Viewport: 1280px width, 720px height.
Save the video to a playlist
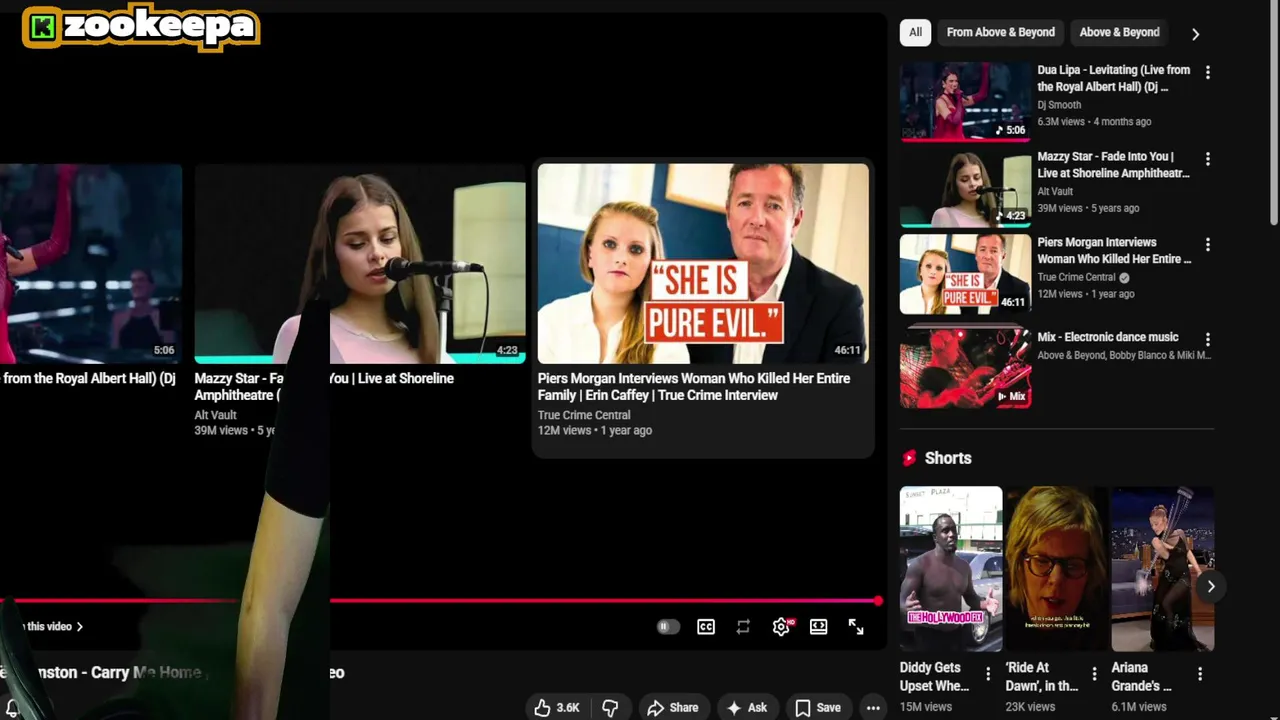[818, 708]
